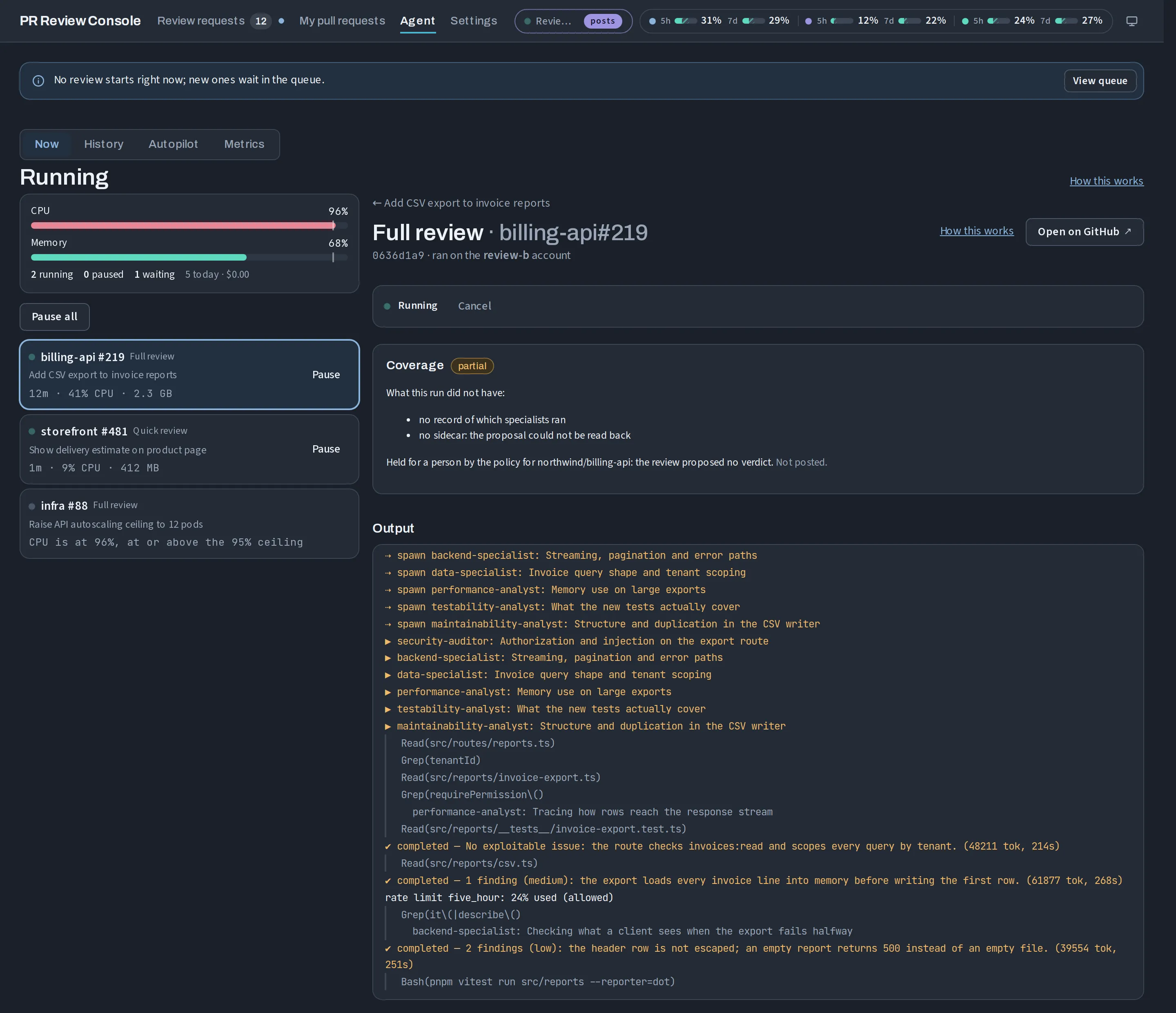The image size is (1176, 1013).
Task: Click How this works beside Open on GitHub
Action: [976, 231]
